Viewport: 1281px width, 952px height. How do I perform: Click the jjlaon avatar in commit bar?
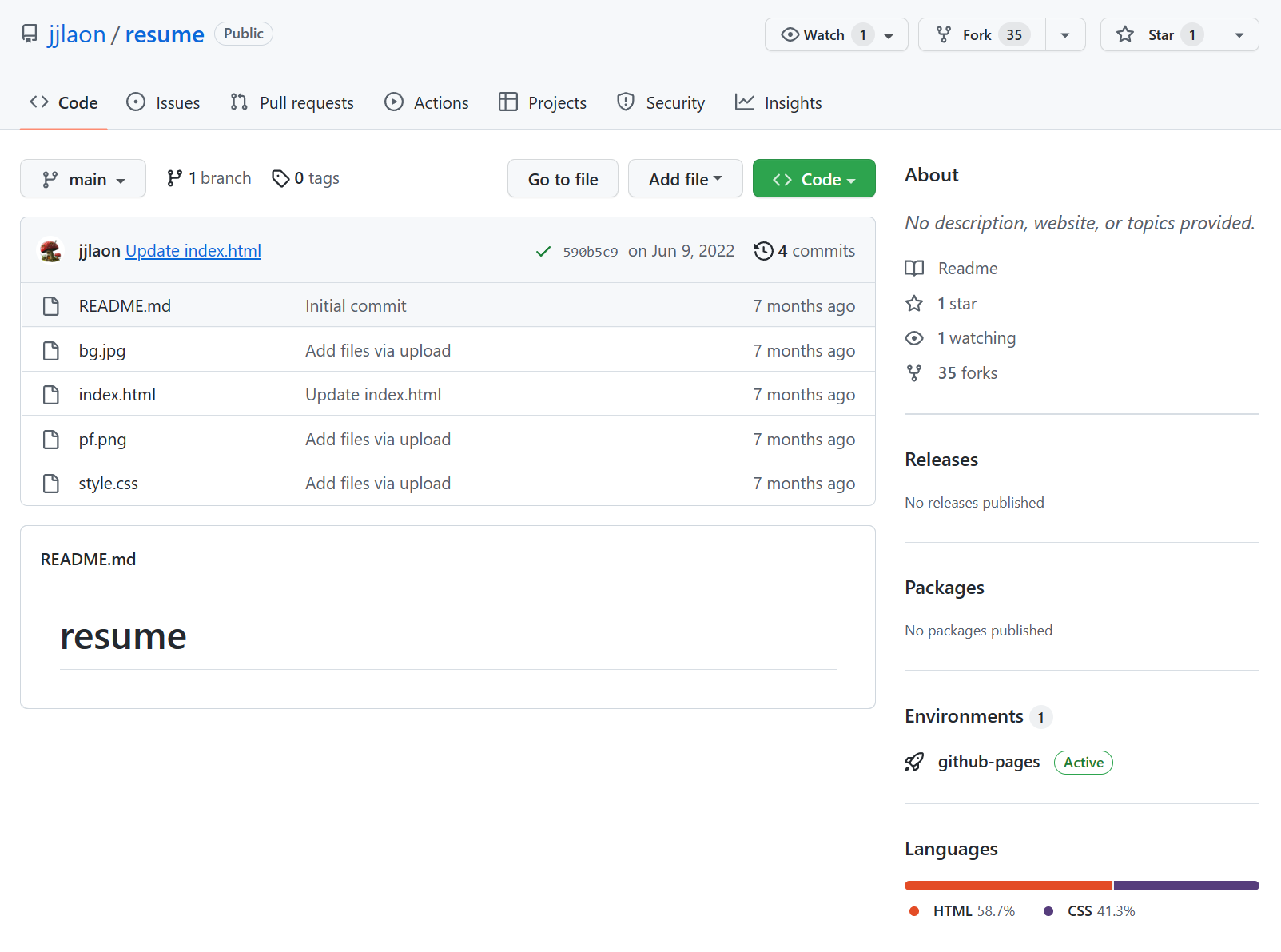pos(51,251)
